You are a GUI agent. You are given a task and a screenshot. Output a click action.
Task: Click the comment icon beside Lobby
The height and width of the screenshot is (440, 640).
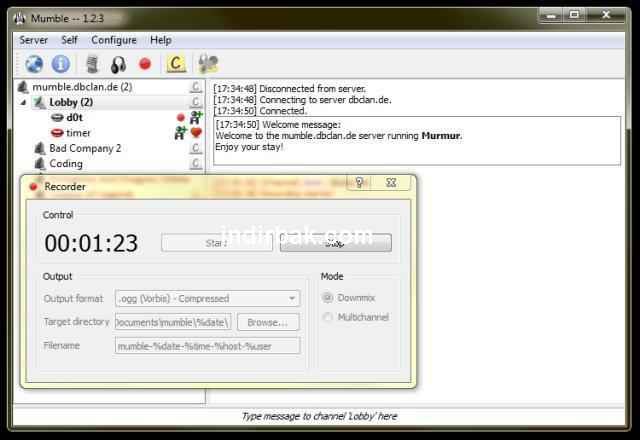pyautogui.click(x=196, y=102)
